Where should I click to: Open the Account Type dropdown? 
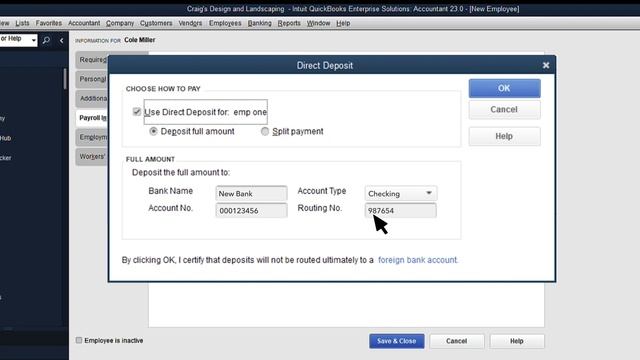tap(400, 193)
